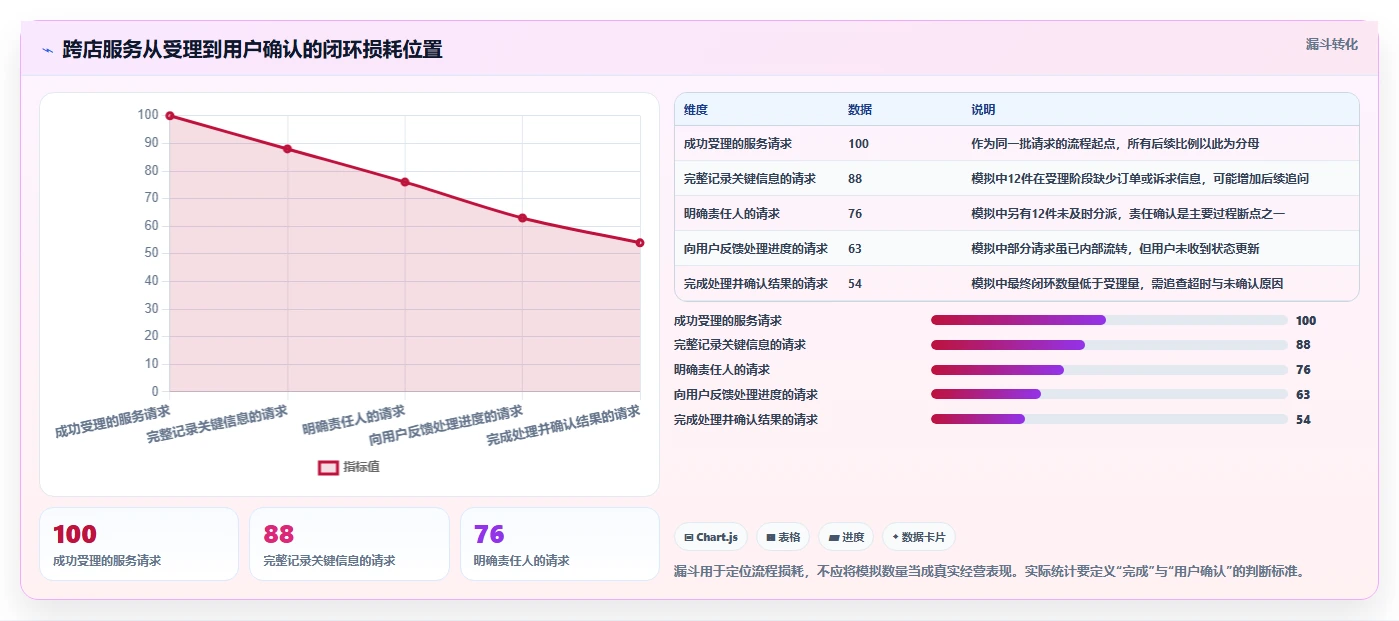1399x621 pixels.
Task: Click the chart point for 完整记录关键信息的请求
Action: 287,149
